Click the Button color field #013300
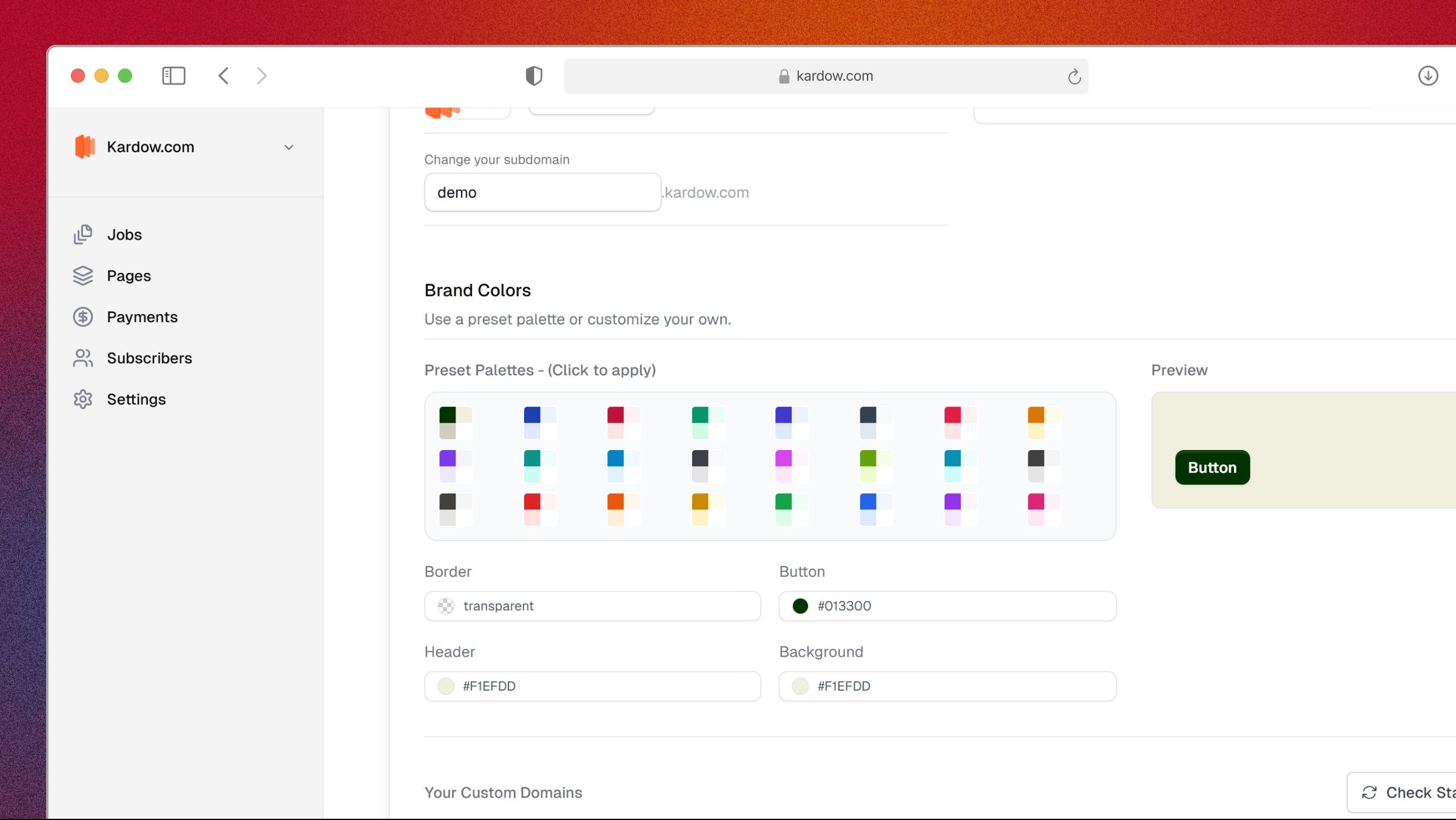Screen dimensions: 1456x820 [947, 605]
